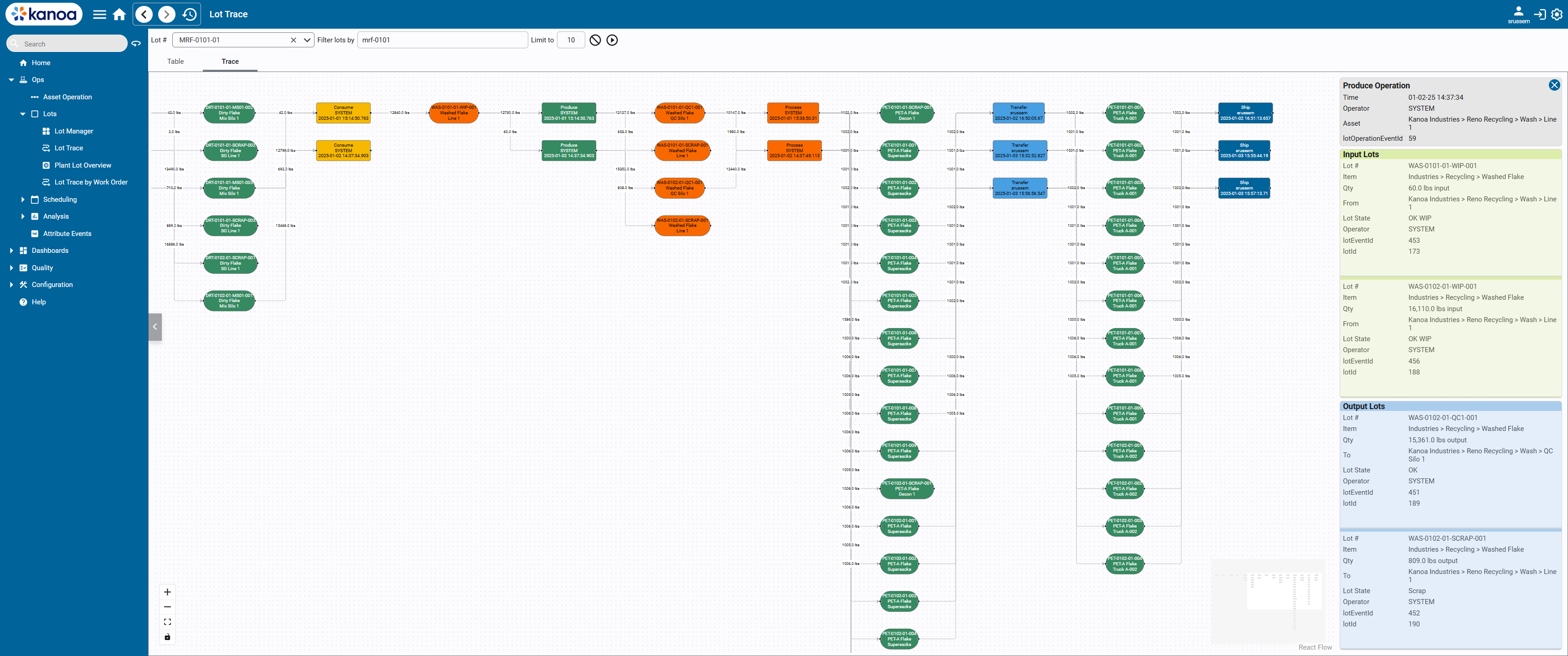1568x656 pixels.
Task: Select Ship node dated 2025-01-02 16:51:13.657
Action: pyautogui.click(x=1245, y=113)
